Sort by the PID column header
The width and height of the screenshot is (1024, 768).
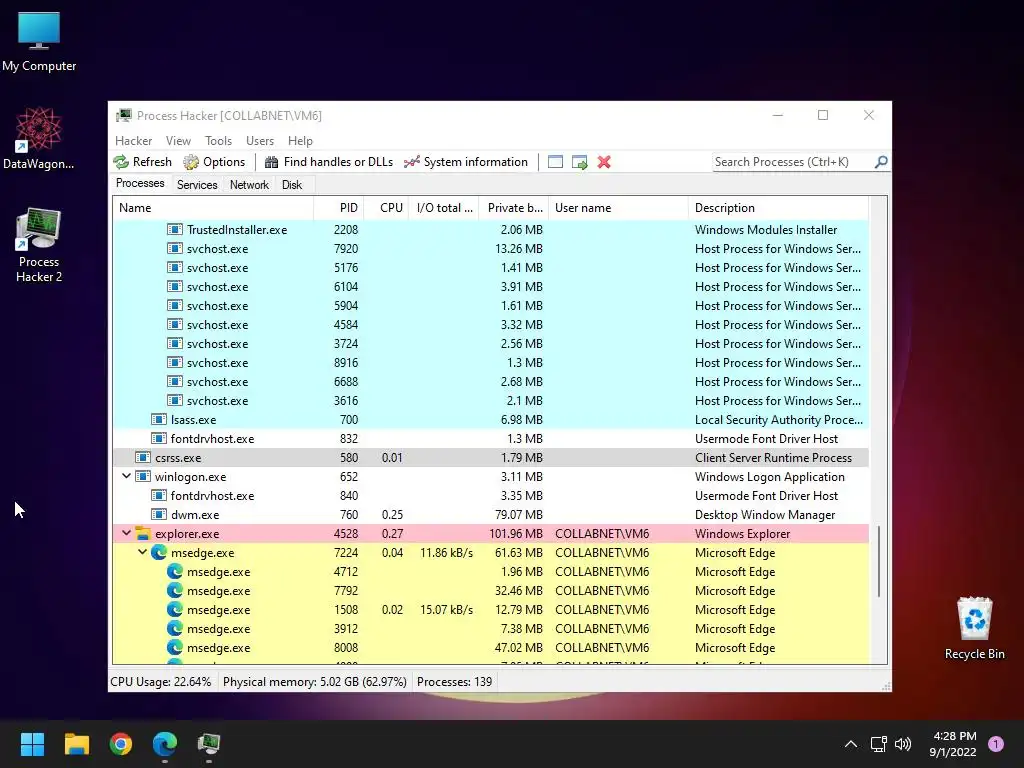[x=339, y=208]
